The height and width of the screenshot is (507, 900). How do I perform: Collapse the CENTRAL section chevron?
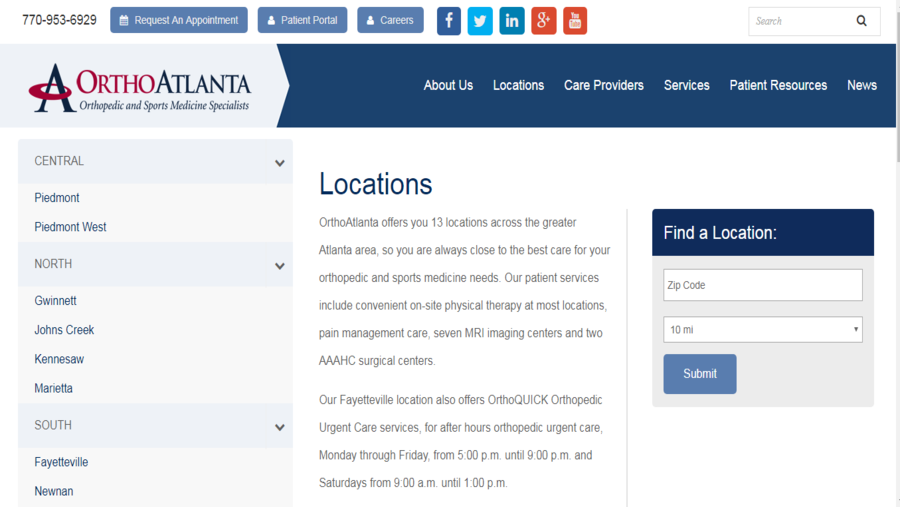(280, 163)
